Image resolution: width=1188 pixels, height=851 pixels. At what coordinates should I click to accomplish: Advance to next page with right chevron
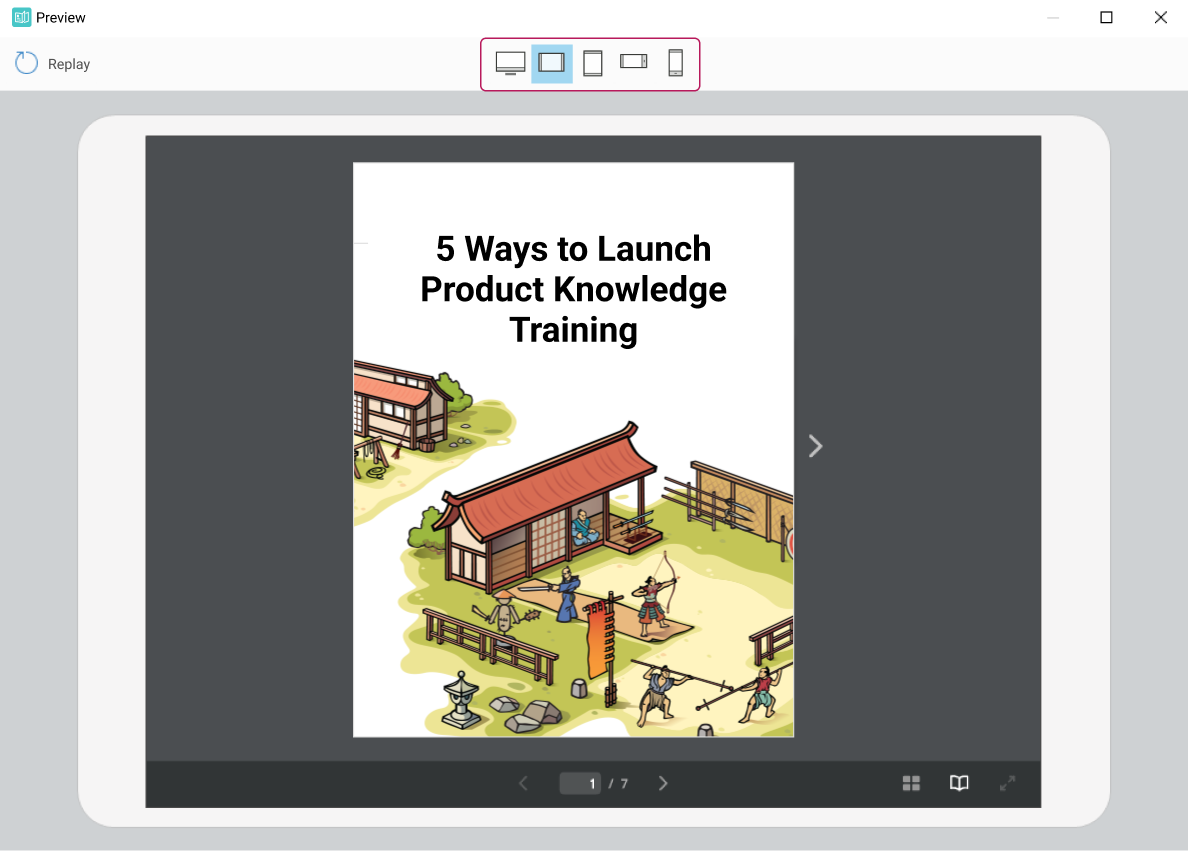point(815,446)
